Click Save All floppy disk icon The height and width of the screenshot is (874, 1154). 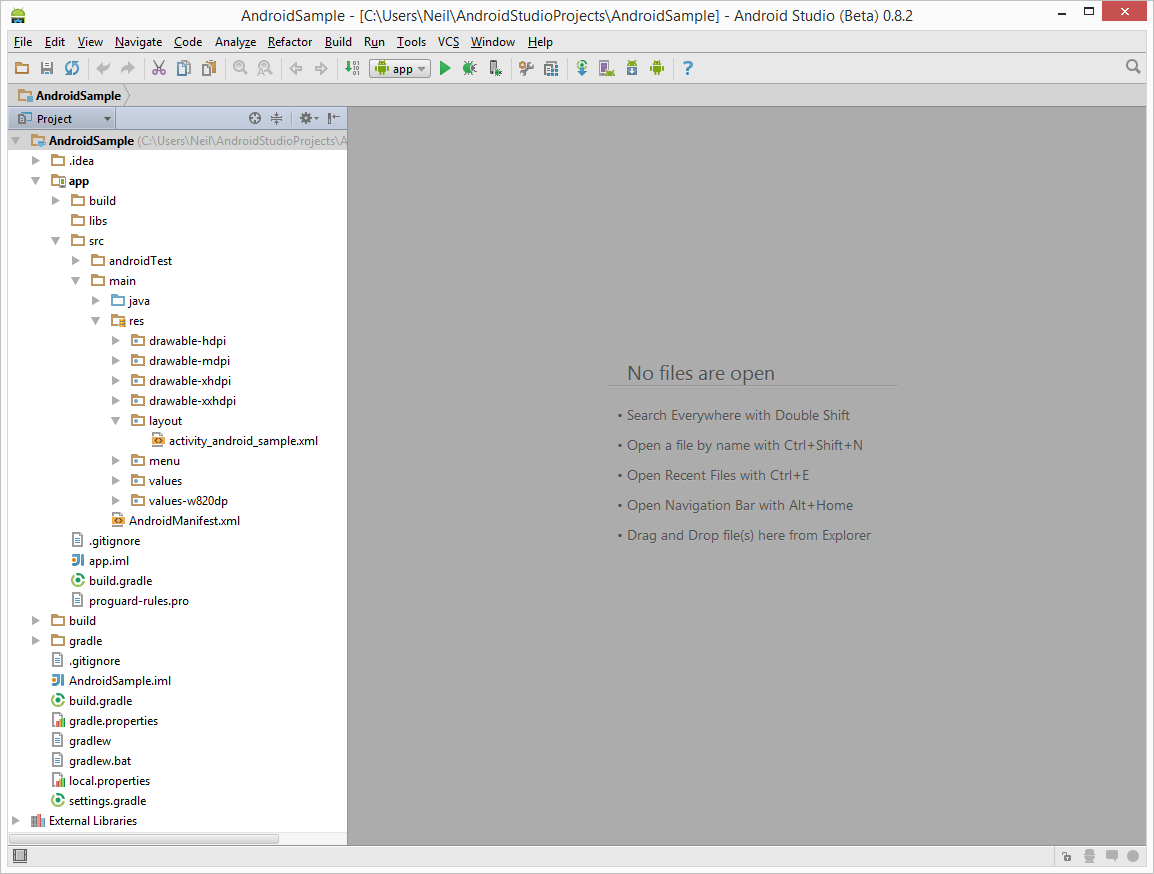point(47,68)
